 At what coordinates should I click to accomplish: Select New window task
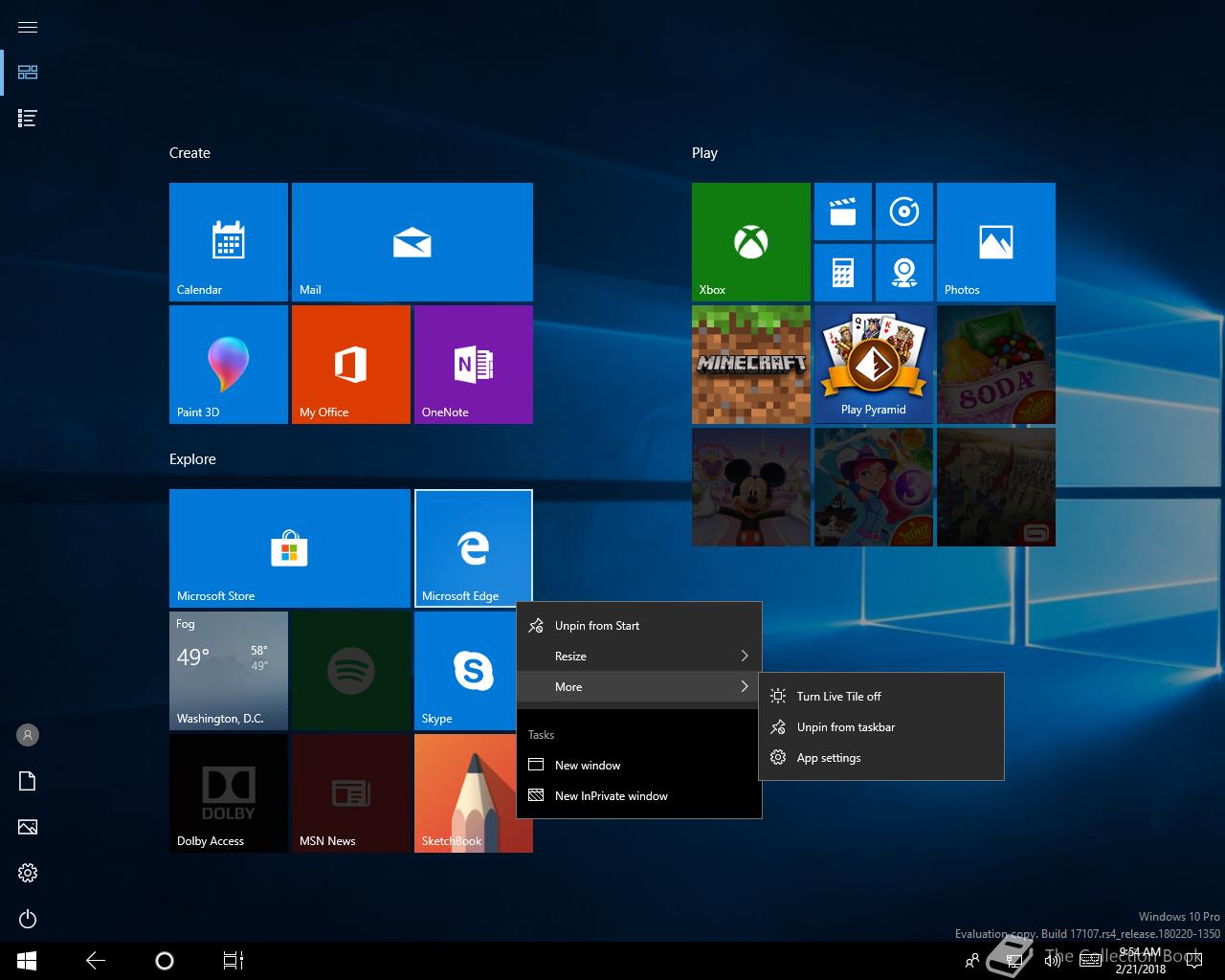pos(639,766)
